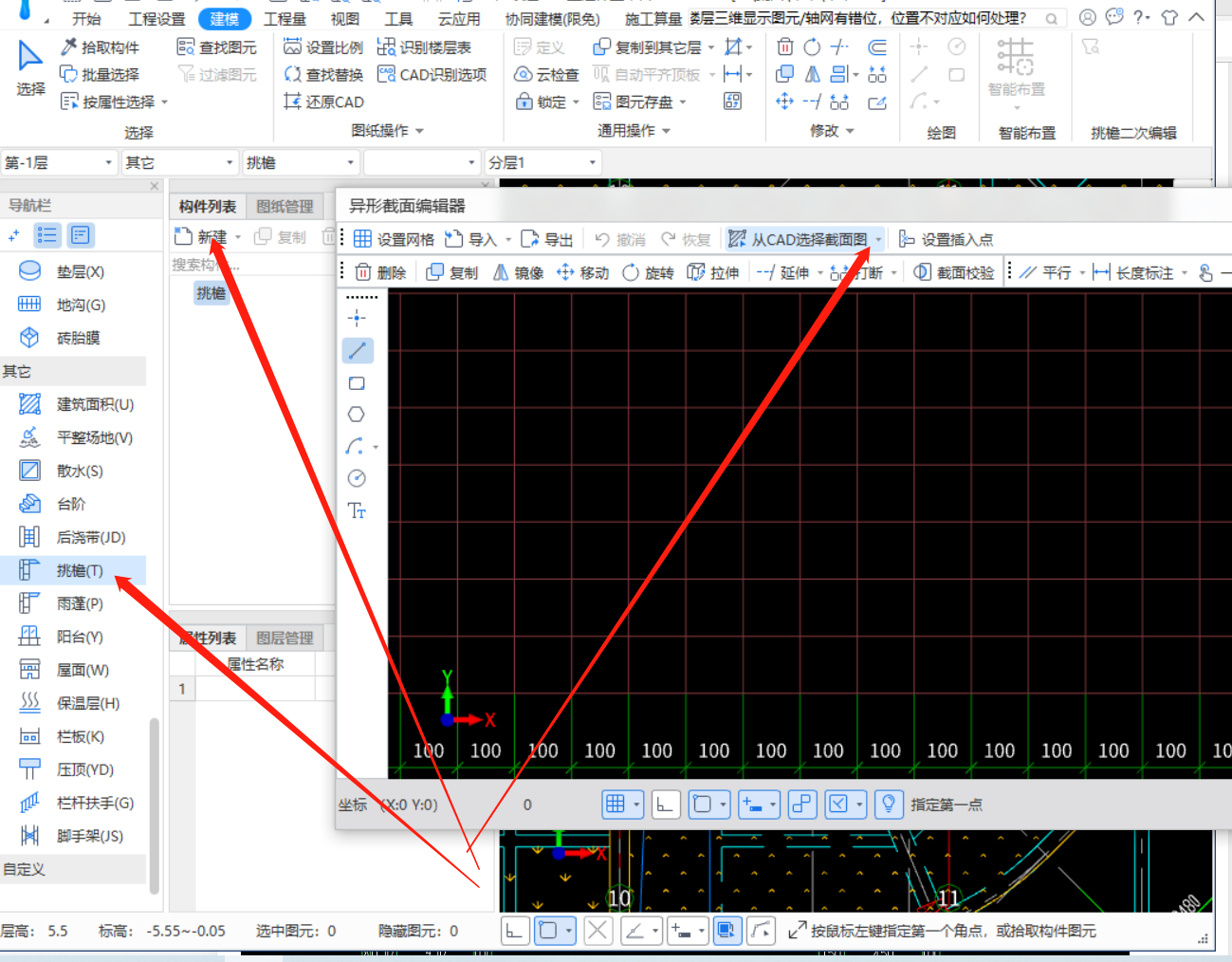
Task: Open the 工程量 ribbon tab
Action: 285,19
